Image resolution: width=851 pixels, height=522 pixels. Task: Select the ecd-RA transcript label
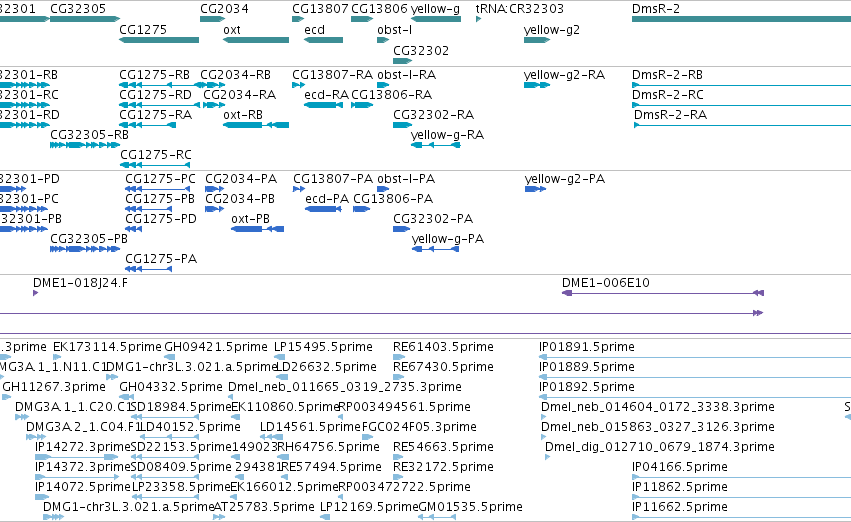click(x=326, y=95)
